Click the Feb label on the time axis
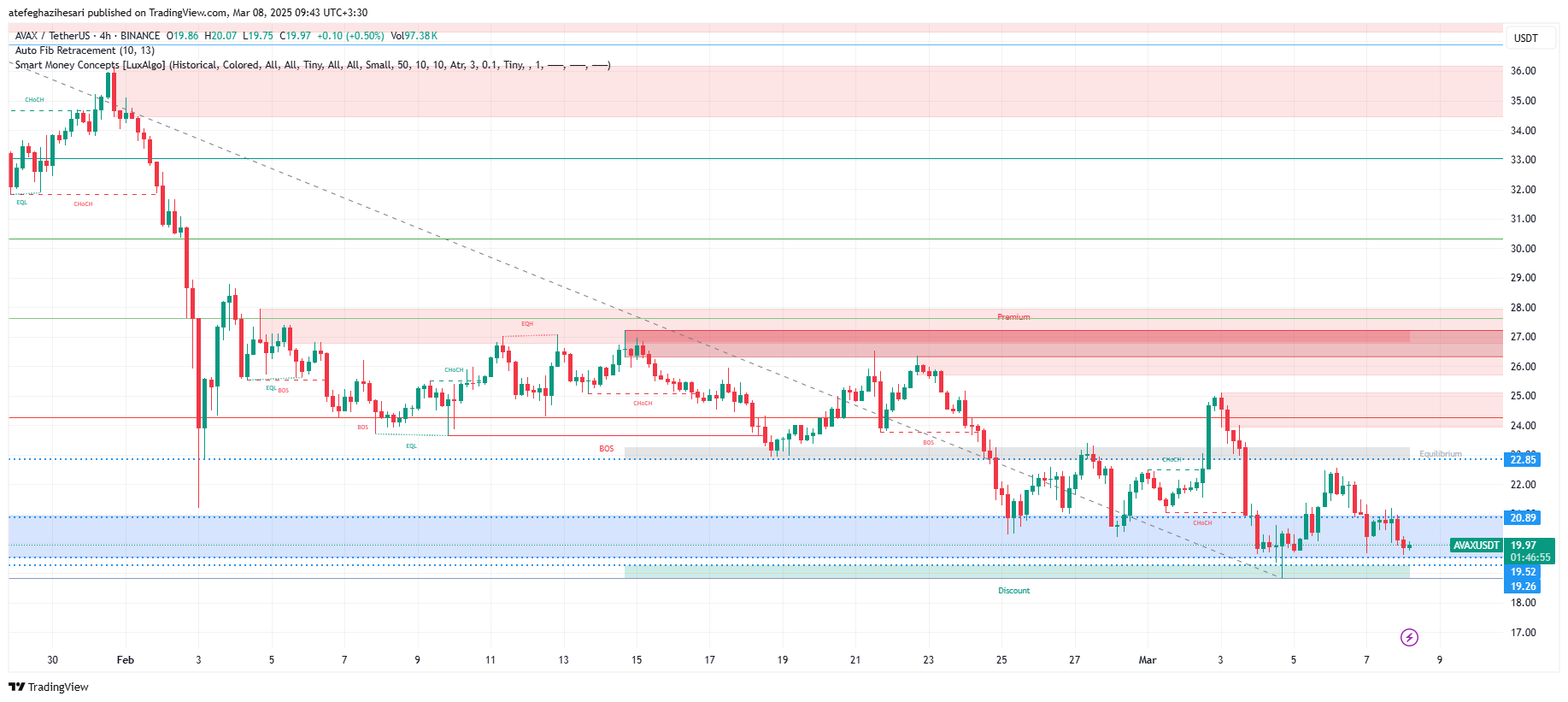Image resolution: width=1568 pixels, height=702 pixels. (x=126, y=660)
